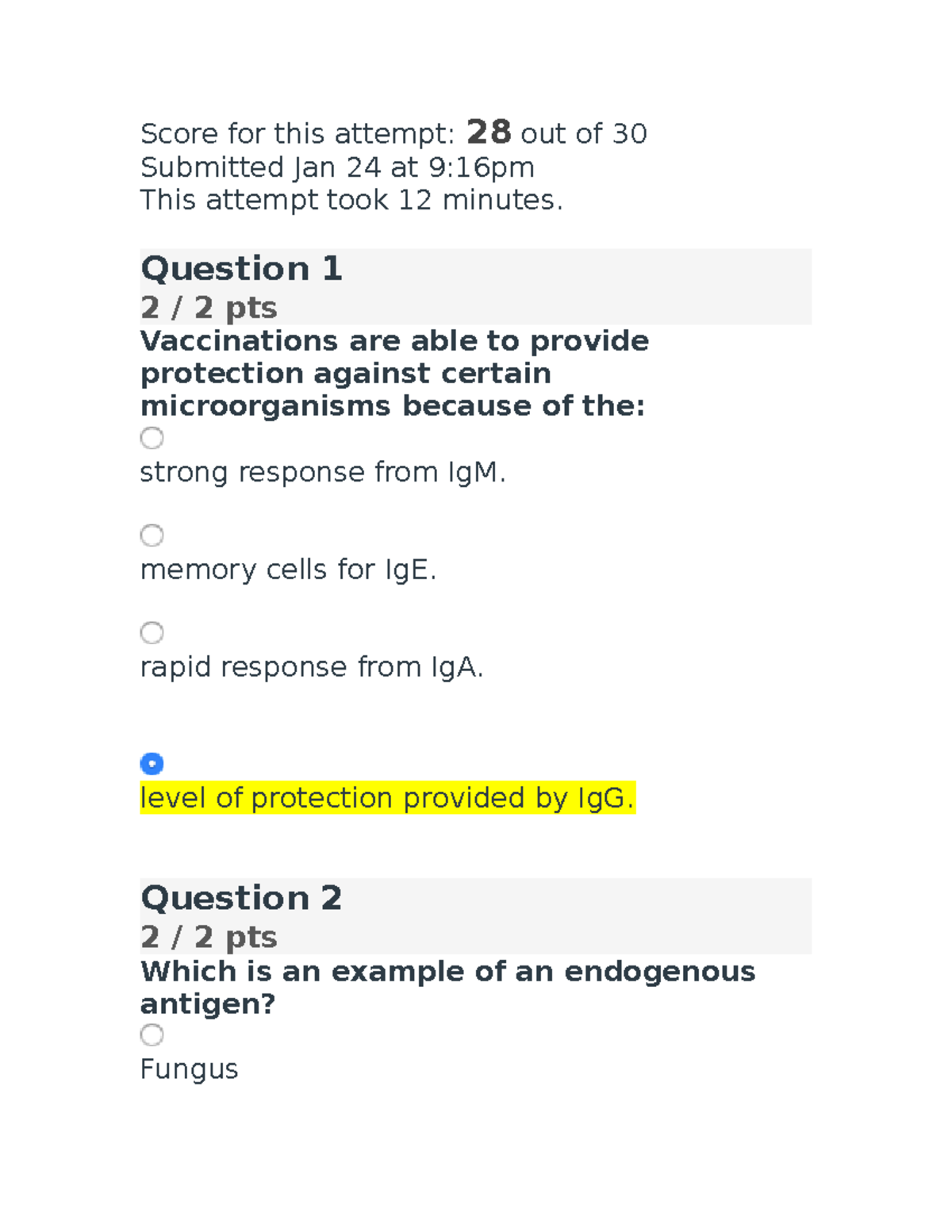The width and height of the screenshot is (952, 1232).
Task: Pick the radio button for IgA rapid response
Action: click(x=152, y=633)
